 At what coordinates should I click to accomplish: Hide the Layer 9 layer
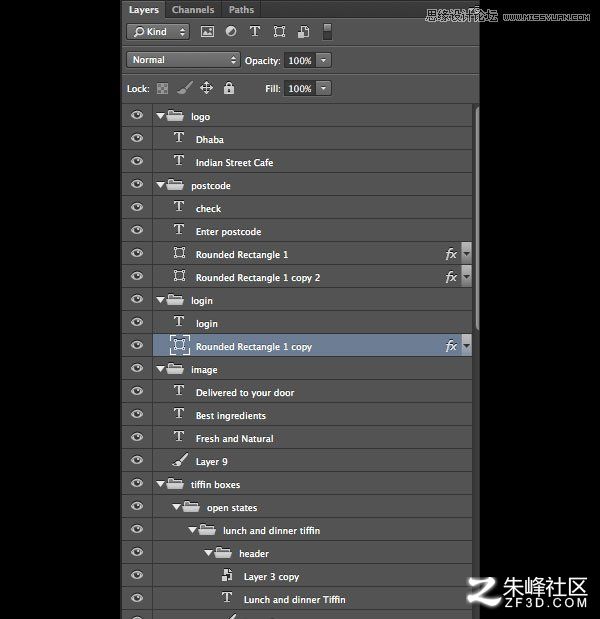[137, 460]
